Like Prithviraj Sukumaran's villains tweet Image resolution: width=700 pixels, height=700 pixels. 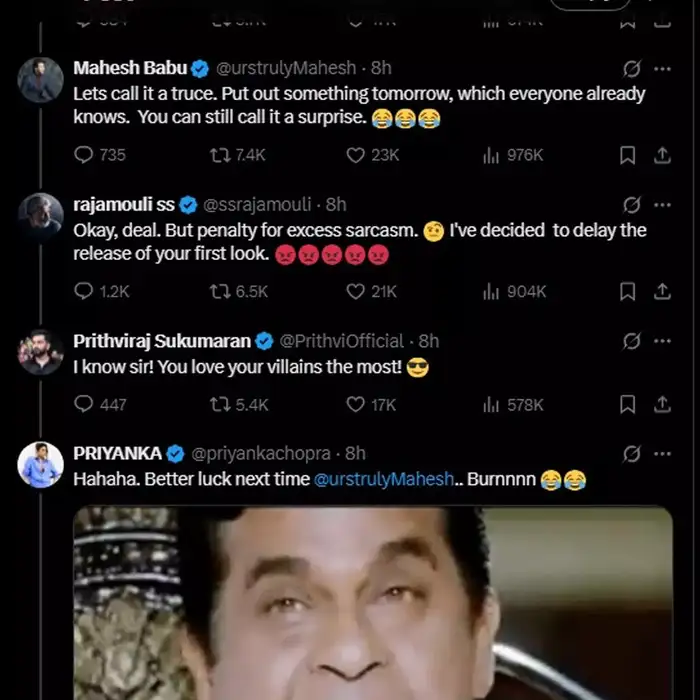355,405
